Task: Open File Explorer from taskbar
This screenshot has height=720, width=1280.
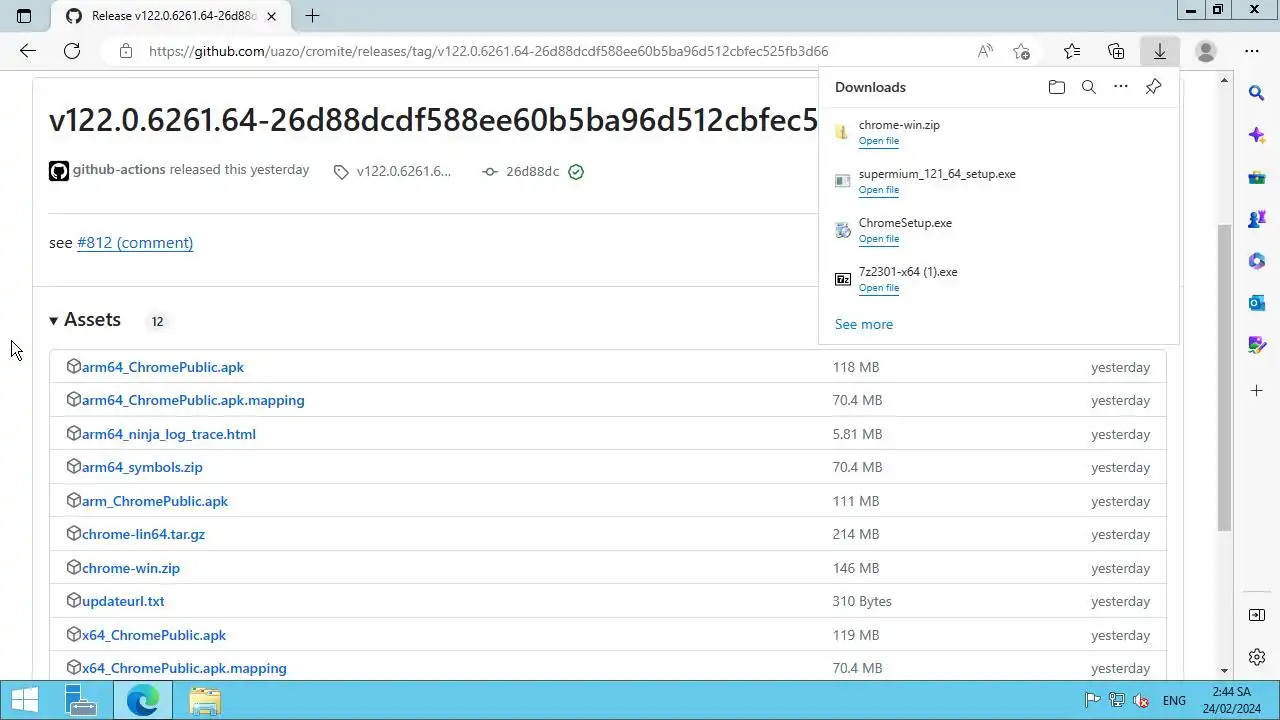Action: point(205,701)
